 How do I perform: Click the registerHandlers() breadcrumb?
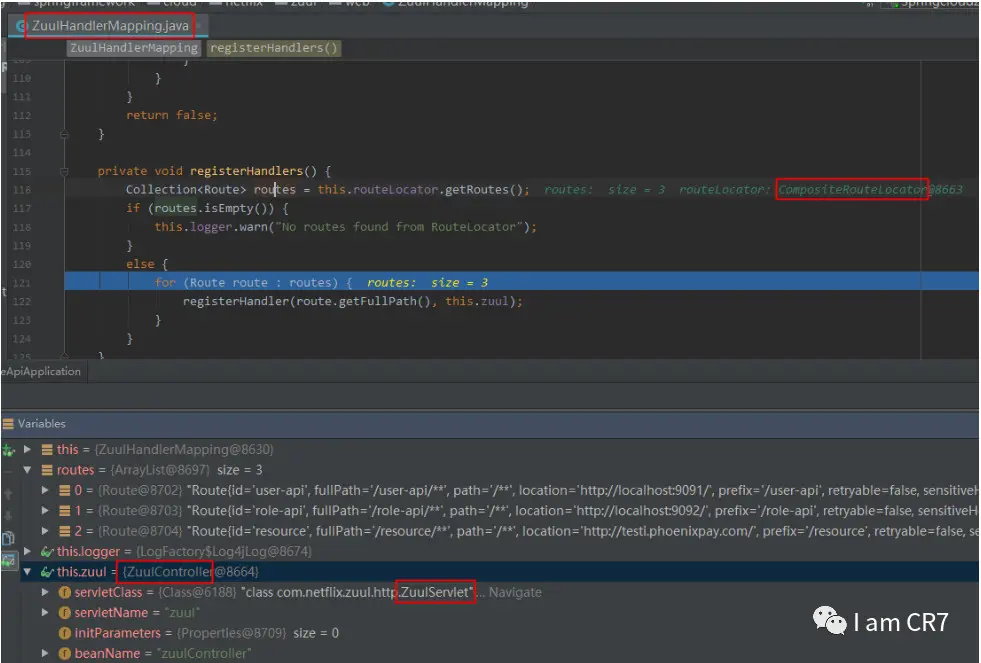pos(274,48)
